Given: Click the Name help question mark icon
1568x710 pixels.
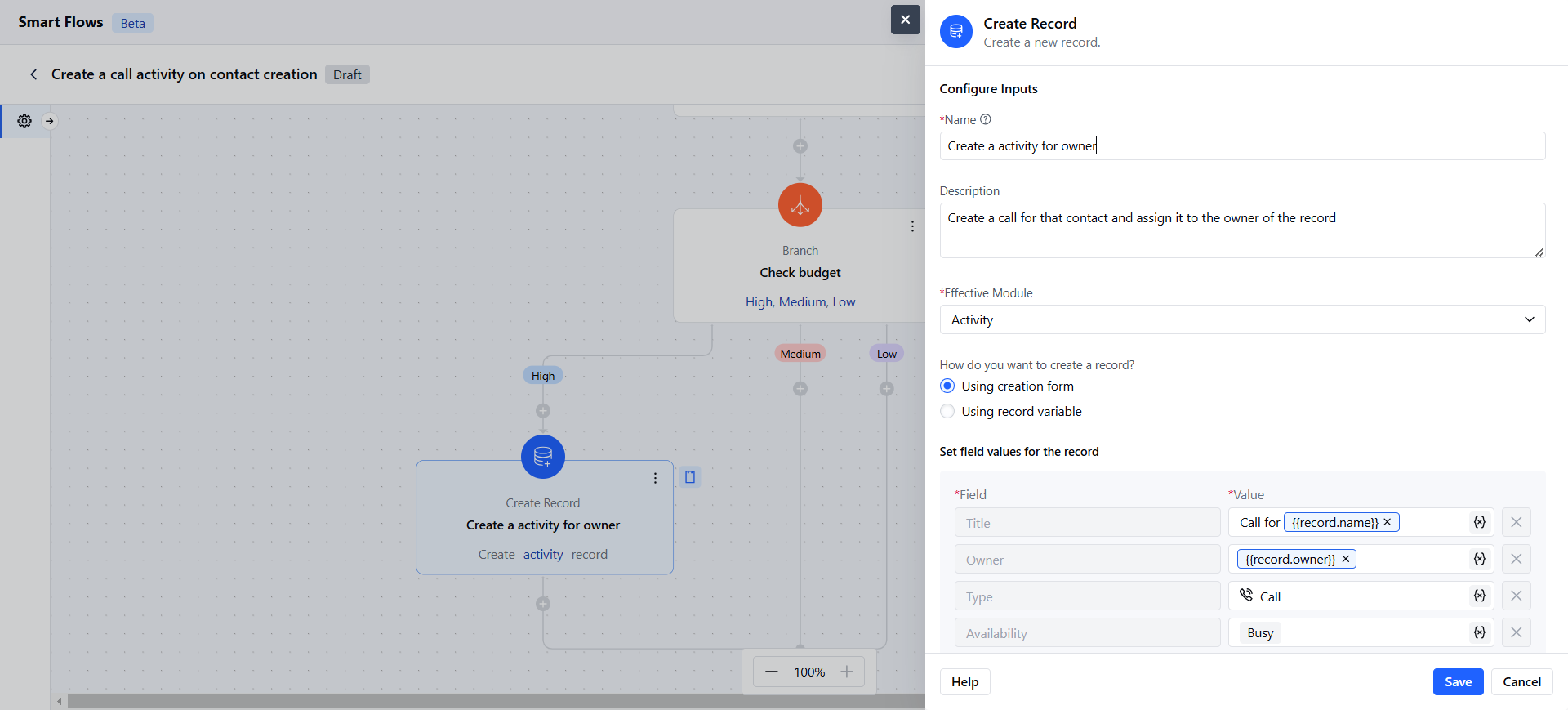Looking at the screenshot, I should point(986,119).
